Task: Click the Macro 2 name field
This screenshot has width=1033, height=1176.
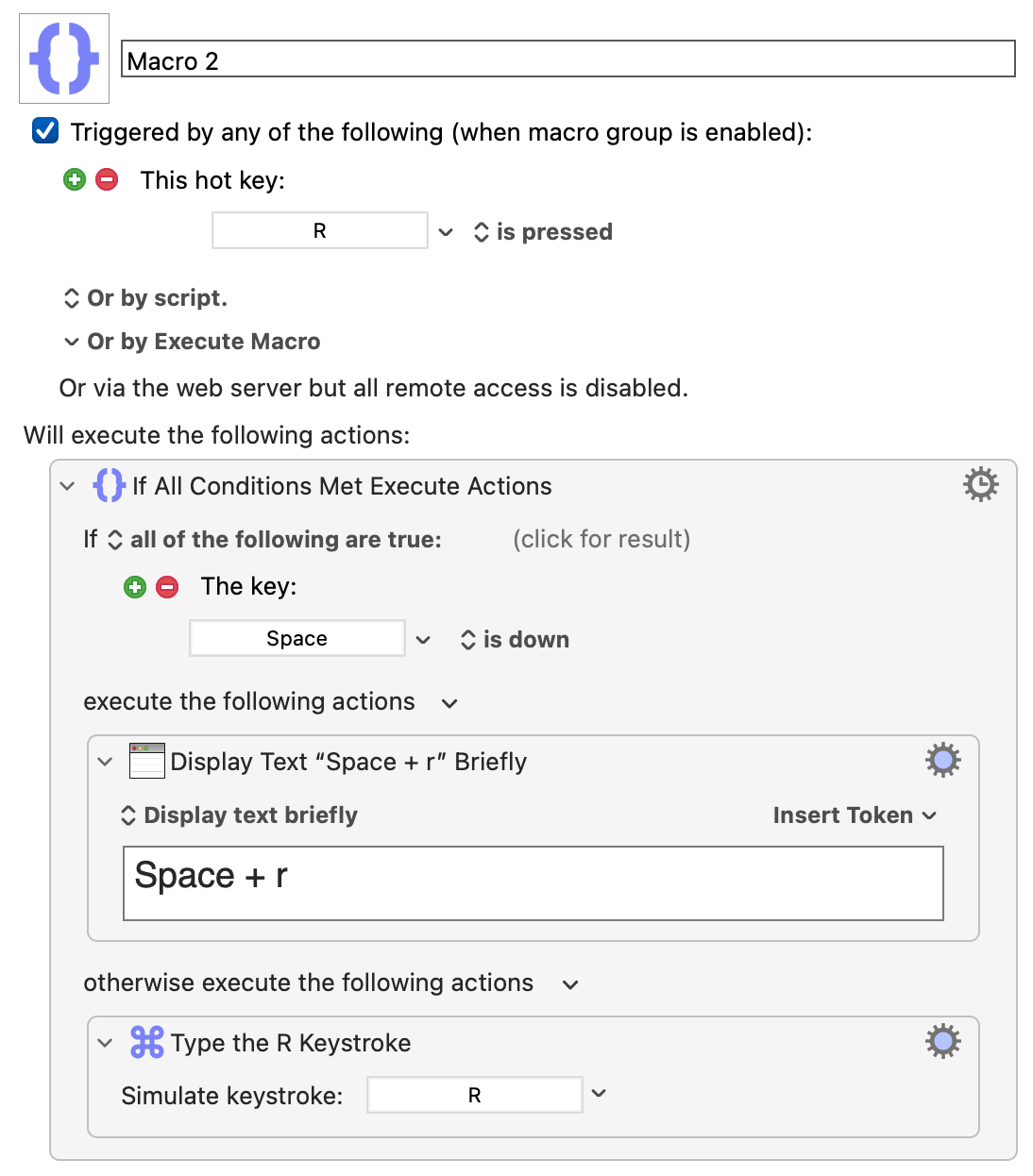Action: point(568,59)
